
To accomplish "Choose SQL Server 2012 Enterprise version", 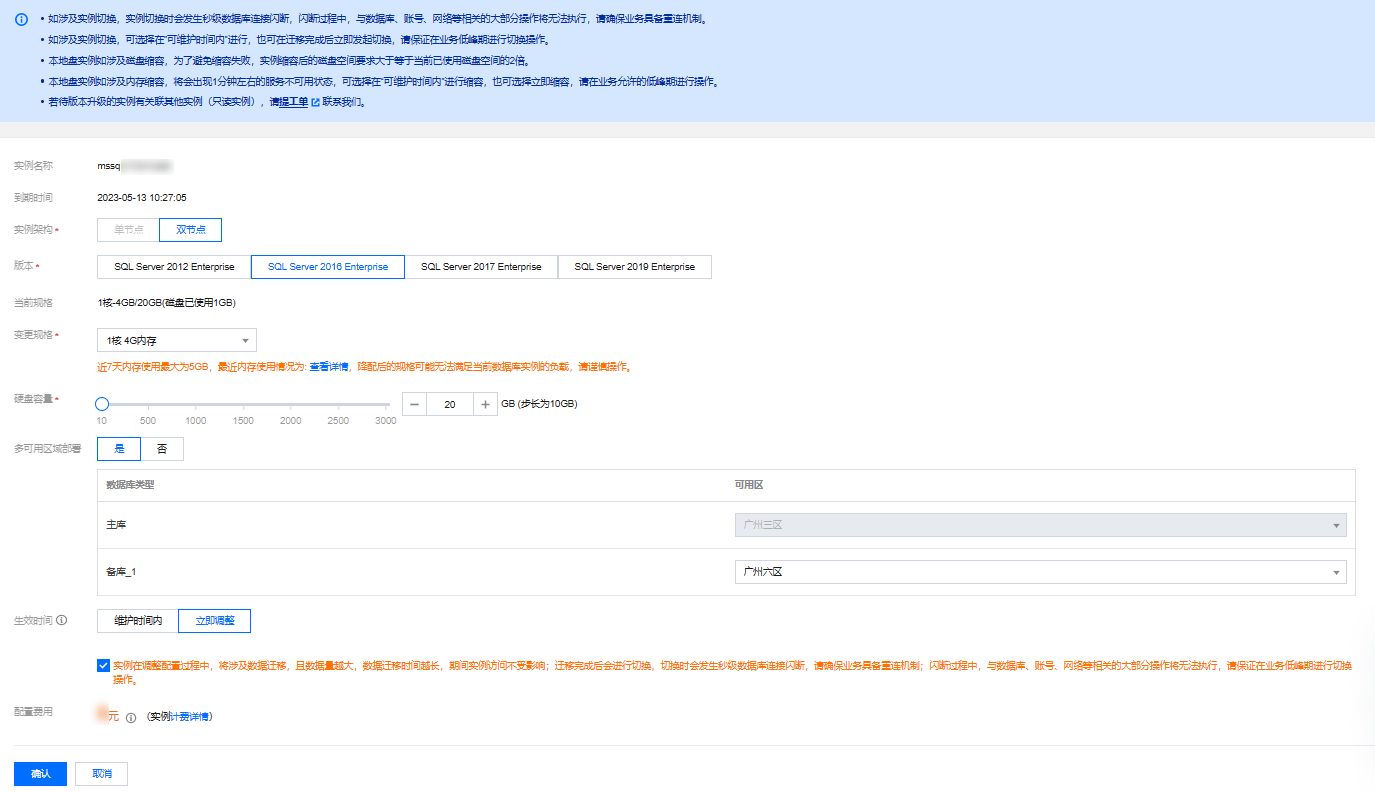I will [x=174, y=267].
